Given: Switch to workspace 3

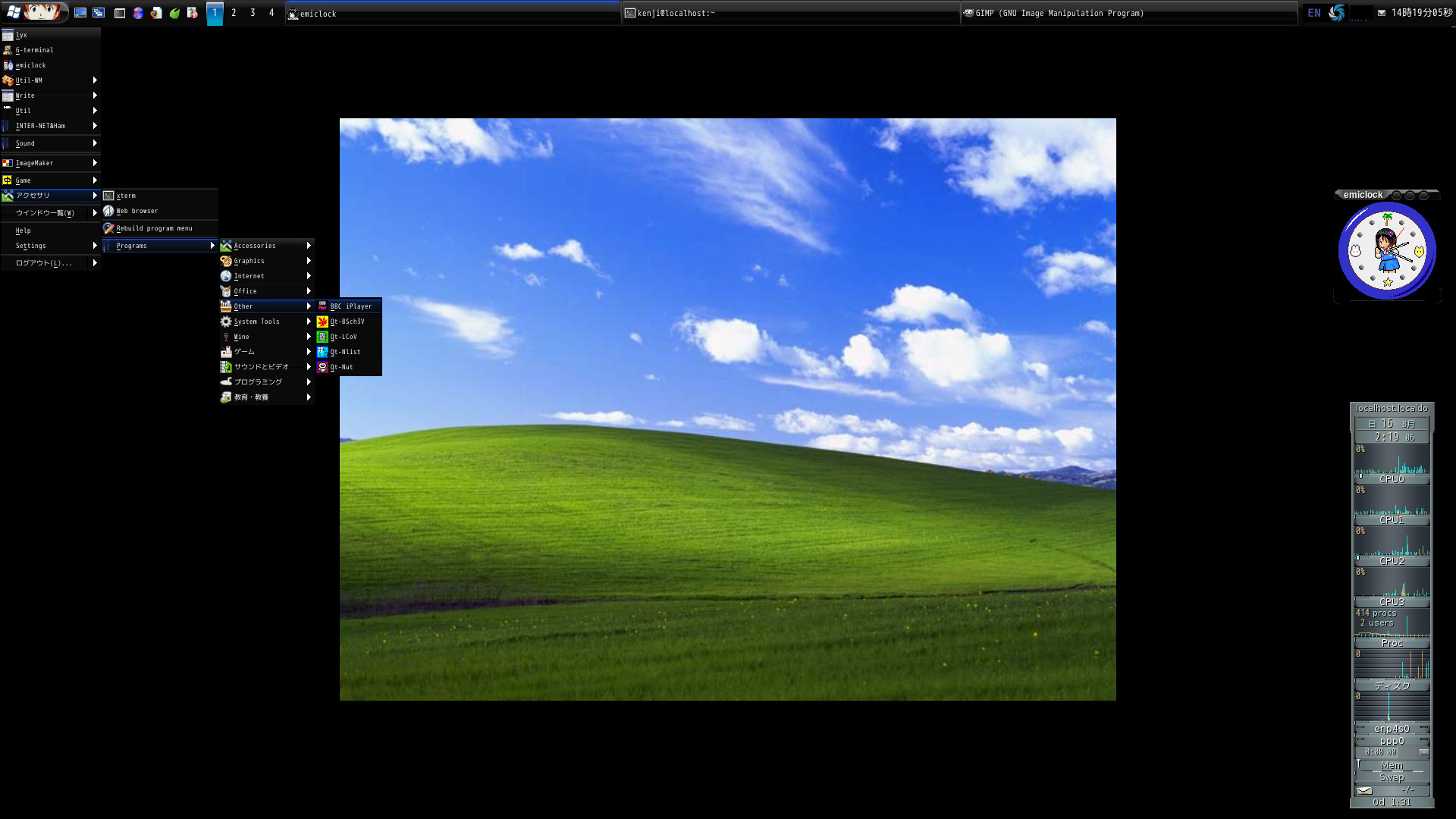Looking at the screenshot, I should tap(253, 13).
